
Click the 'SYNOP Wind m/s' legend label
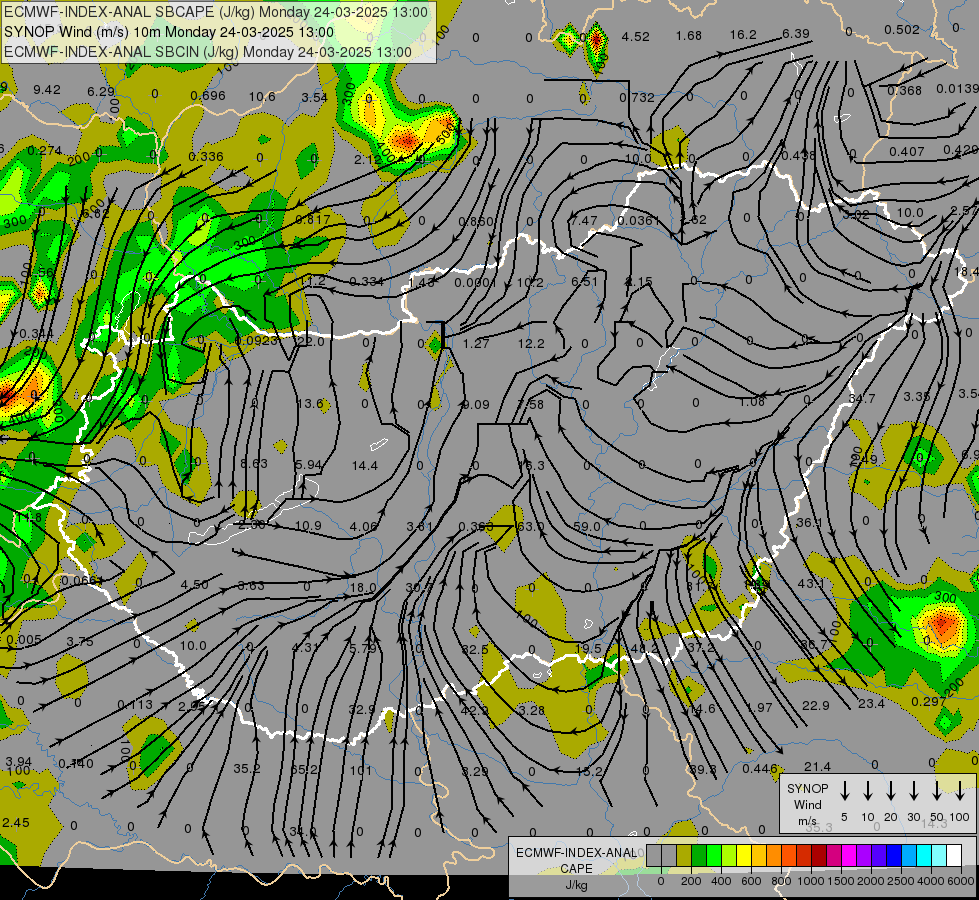807,805
